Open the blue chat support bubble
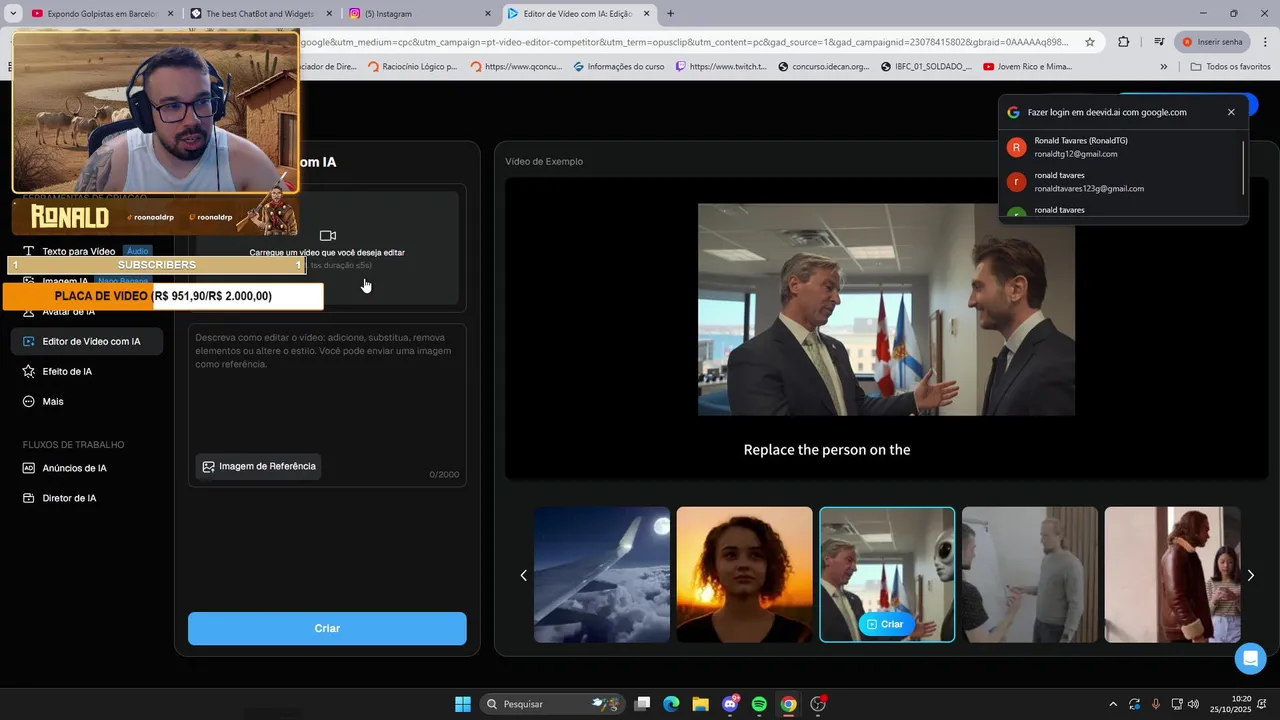The height and width of the screenshot is (720, 1280). point(1250,658)
